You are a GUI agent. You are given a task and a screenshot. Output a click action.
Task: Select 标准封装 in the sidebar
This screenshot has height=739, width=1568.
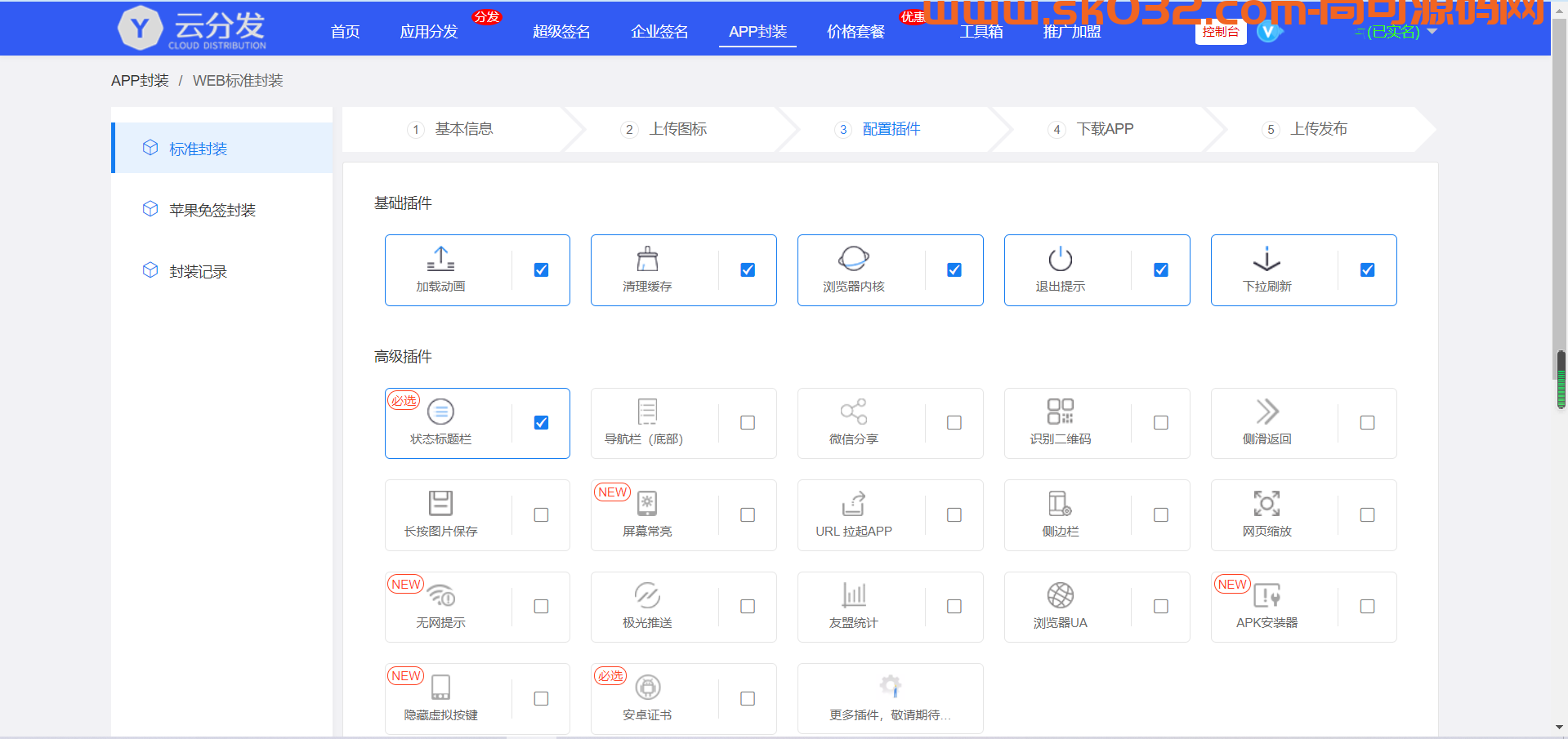click(x=222, y=149)
